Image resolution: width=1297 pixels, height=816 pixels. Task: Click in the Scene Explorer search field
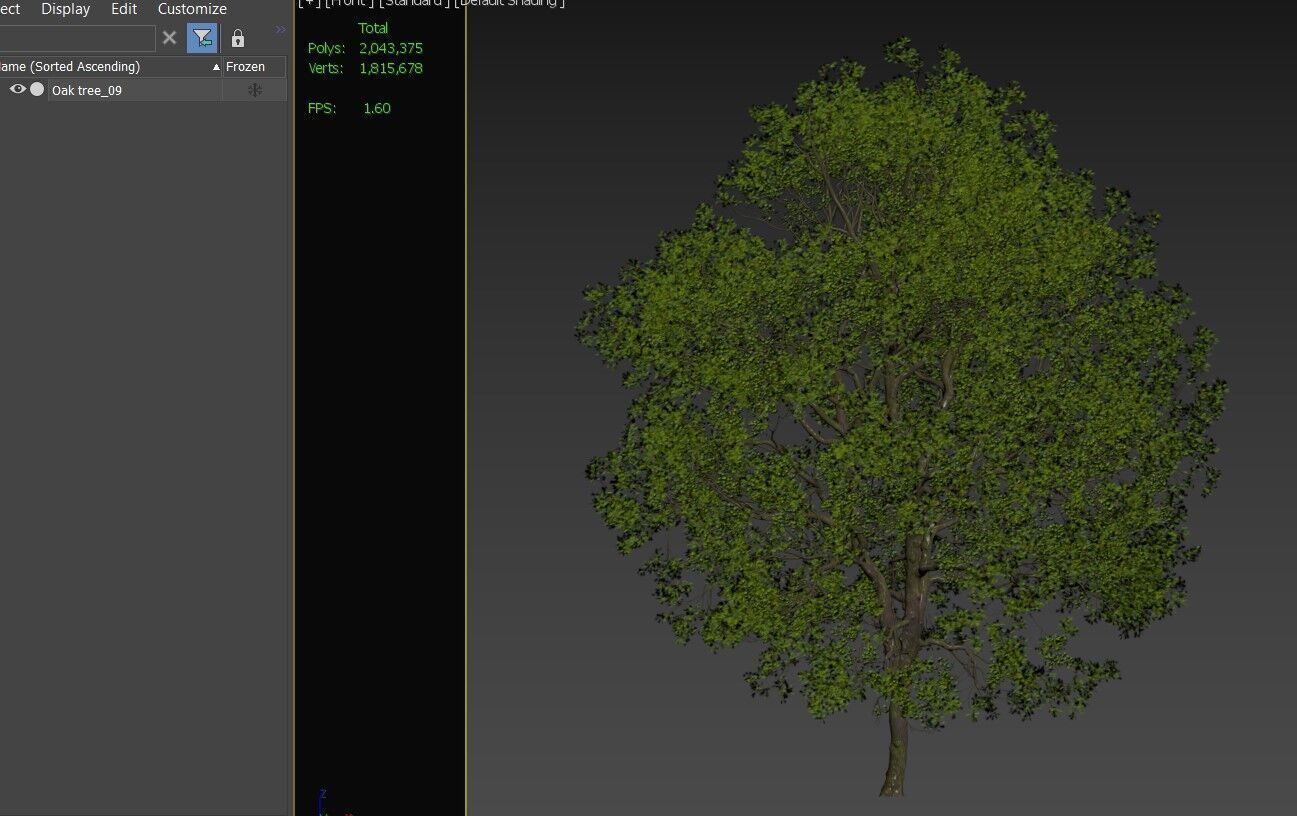(77, 38)
